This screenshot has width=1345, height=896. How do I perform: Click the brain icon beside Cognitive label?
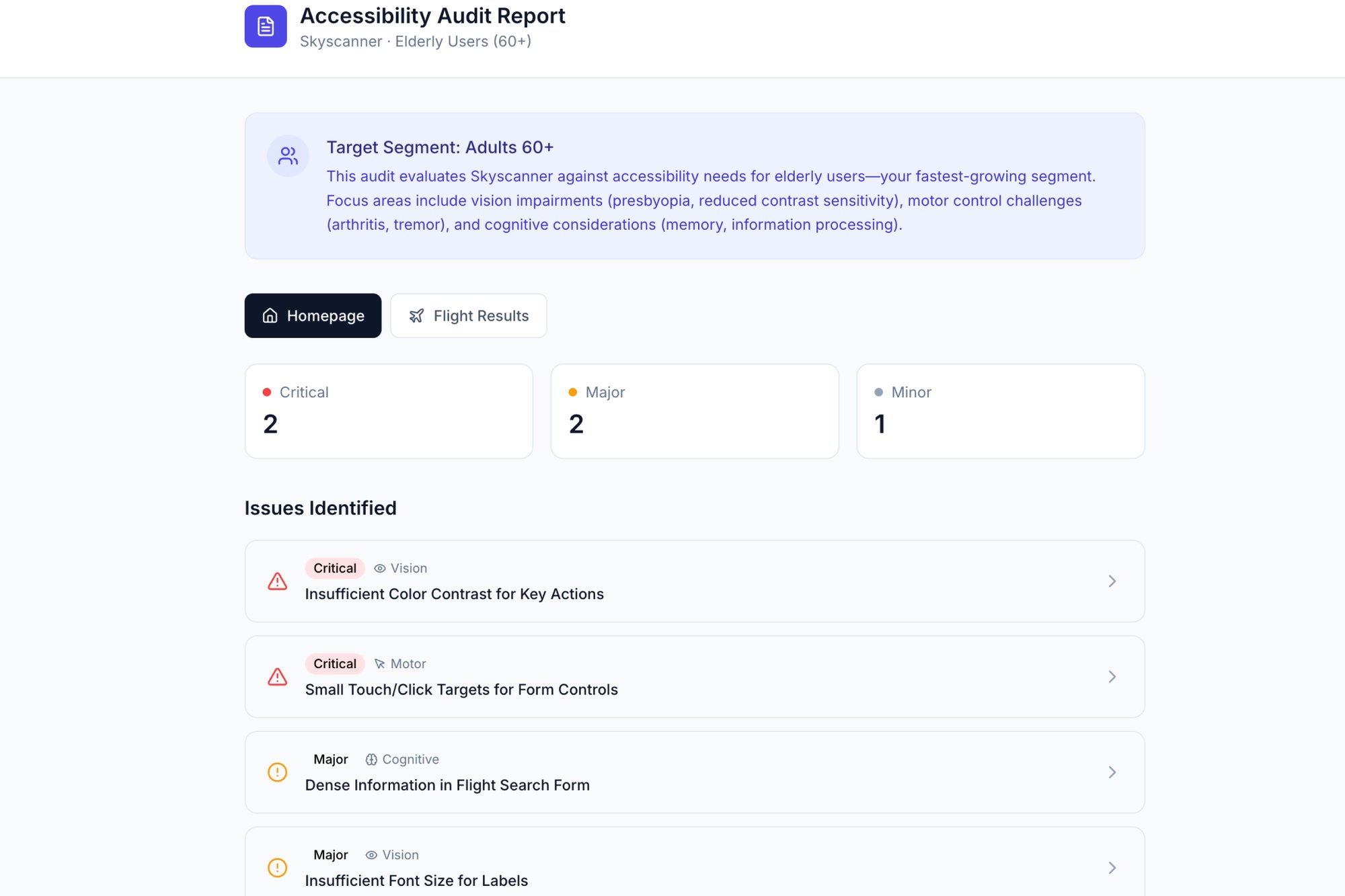371,759
